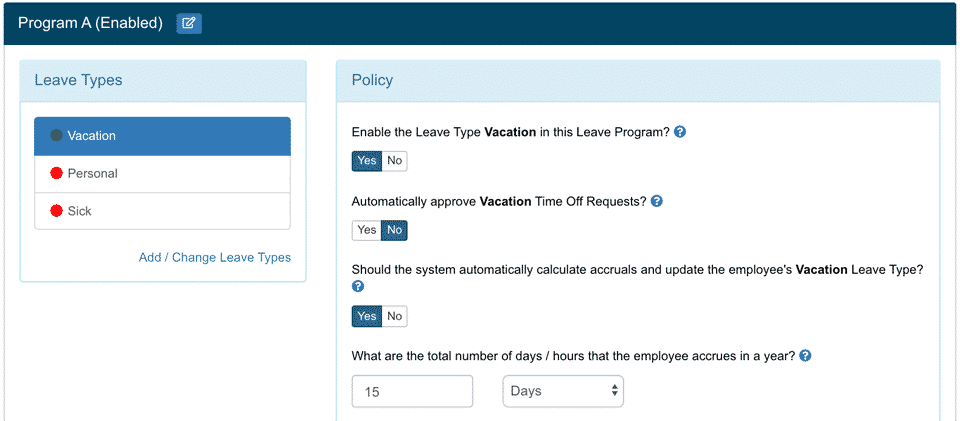Select the Personal leave type

[162, 174]
